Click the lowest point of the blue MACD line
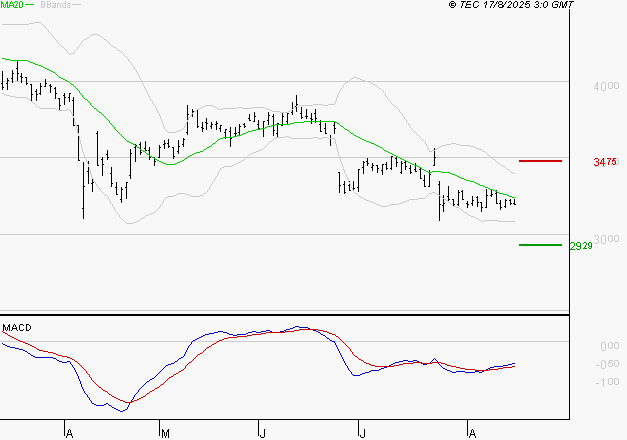Screen dimensions: 627x440 pyautogui.click(x=122, y=410)
